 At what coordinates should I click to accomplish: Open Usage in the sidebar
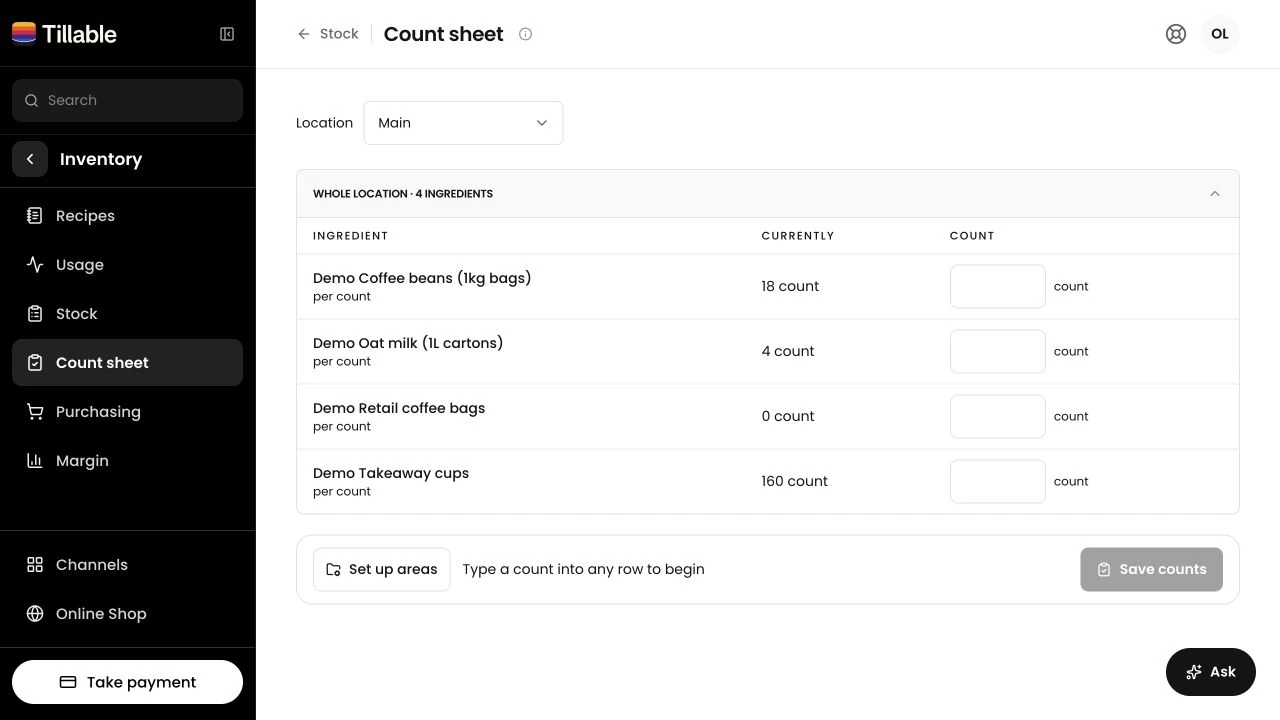click(x=127, y=265)
